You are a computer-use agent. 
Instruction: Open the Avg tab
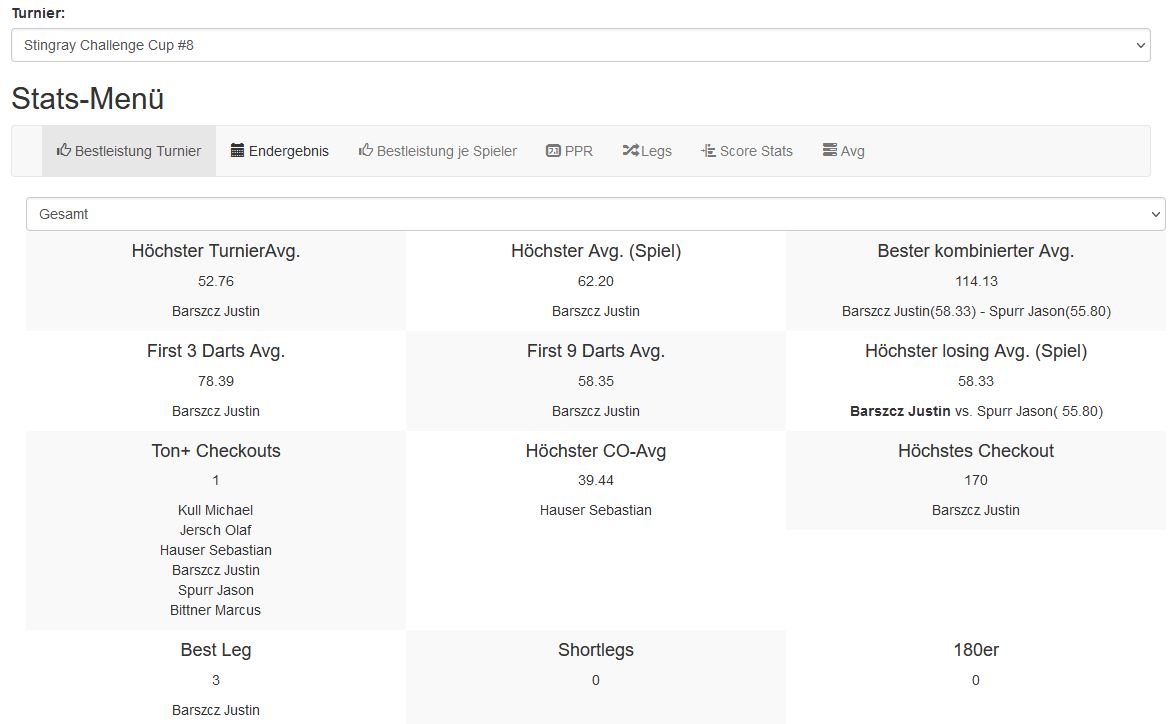pyautogui.click(x=852, y=151)
